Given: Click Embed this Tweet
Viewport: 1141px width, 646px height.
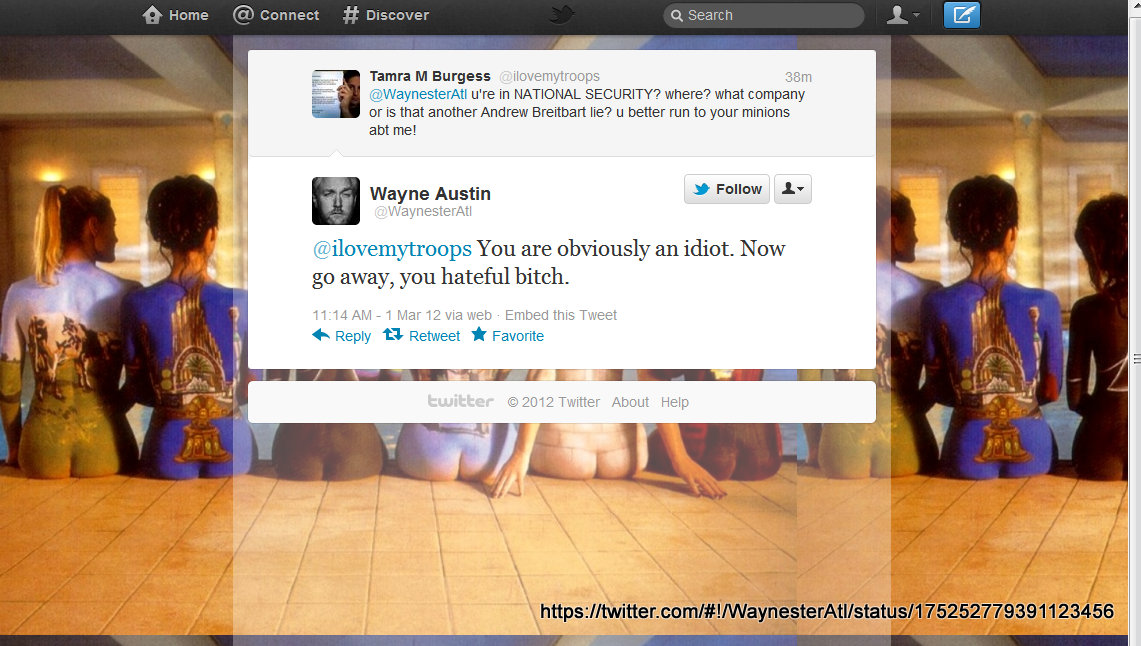Looking at the screenshot, I should coord(561,315).
